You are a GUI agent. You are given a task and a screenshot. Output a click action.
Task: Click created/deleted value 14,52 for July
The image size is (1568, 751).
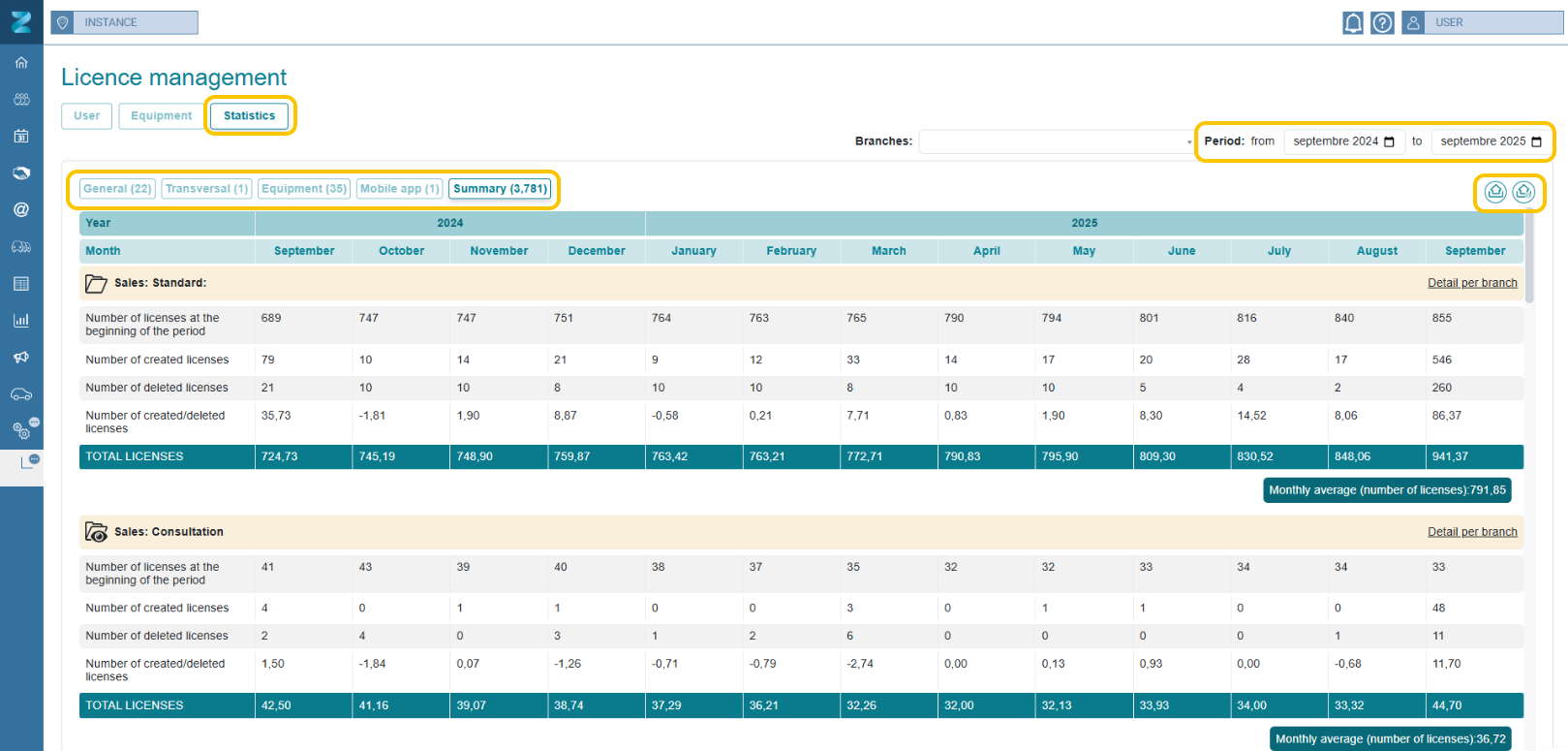1252,416
